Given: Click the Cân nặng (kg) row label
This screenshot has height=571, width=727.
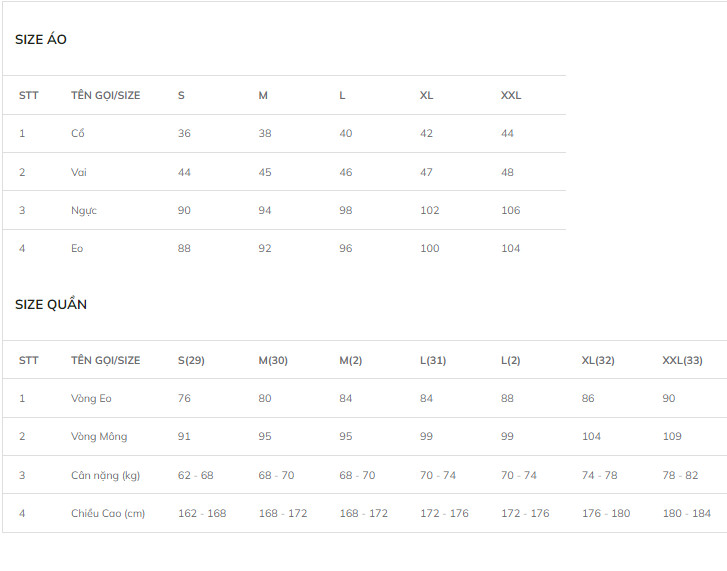Looking at the screenshot, I should click(x=106, y=475).
